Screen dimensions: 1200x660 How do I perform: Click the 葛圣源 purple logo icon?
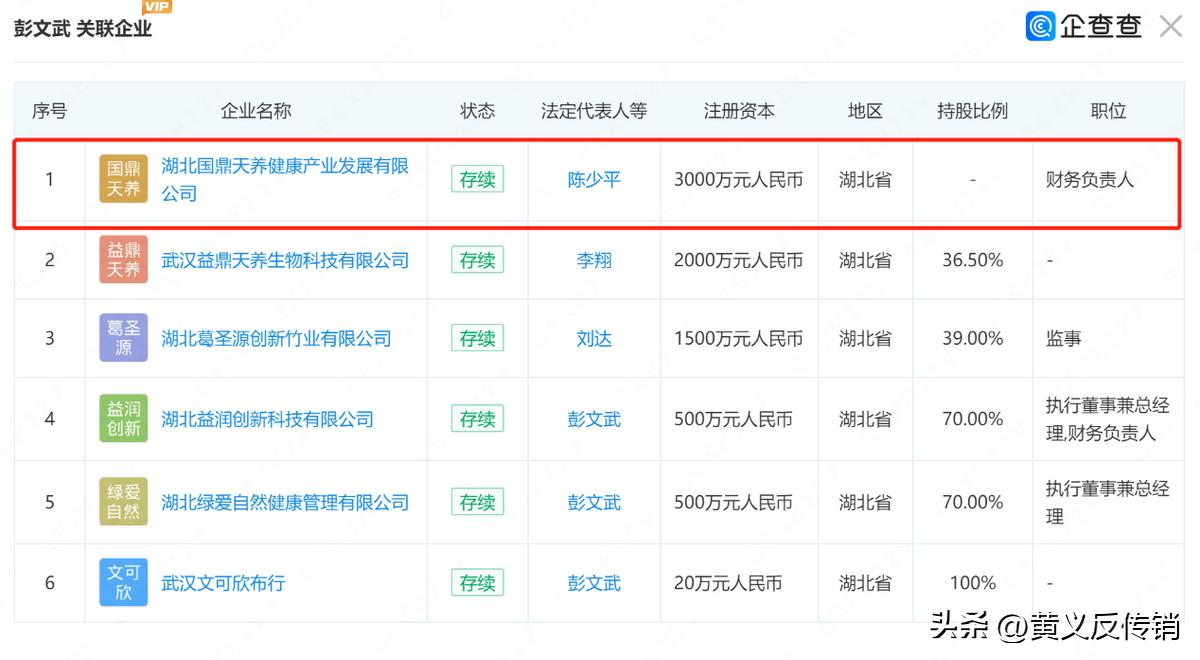point(122,338)
